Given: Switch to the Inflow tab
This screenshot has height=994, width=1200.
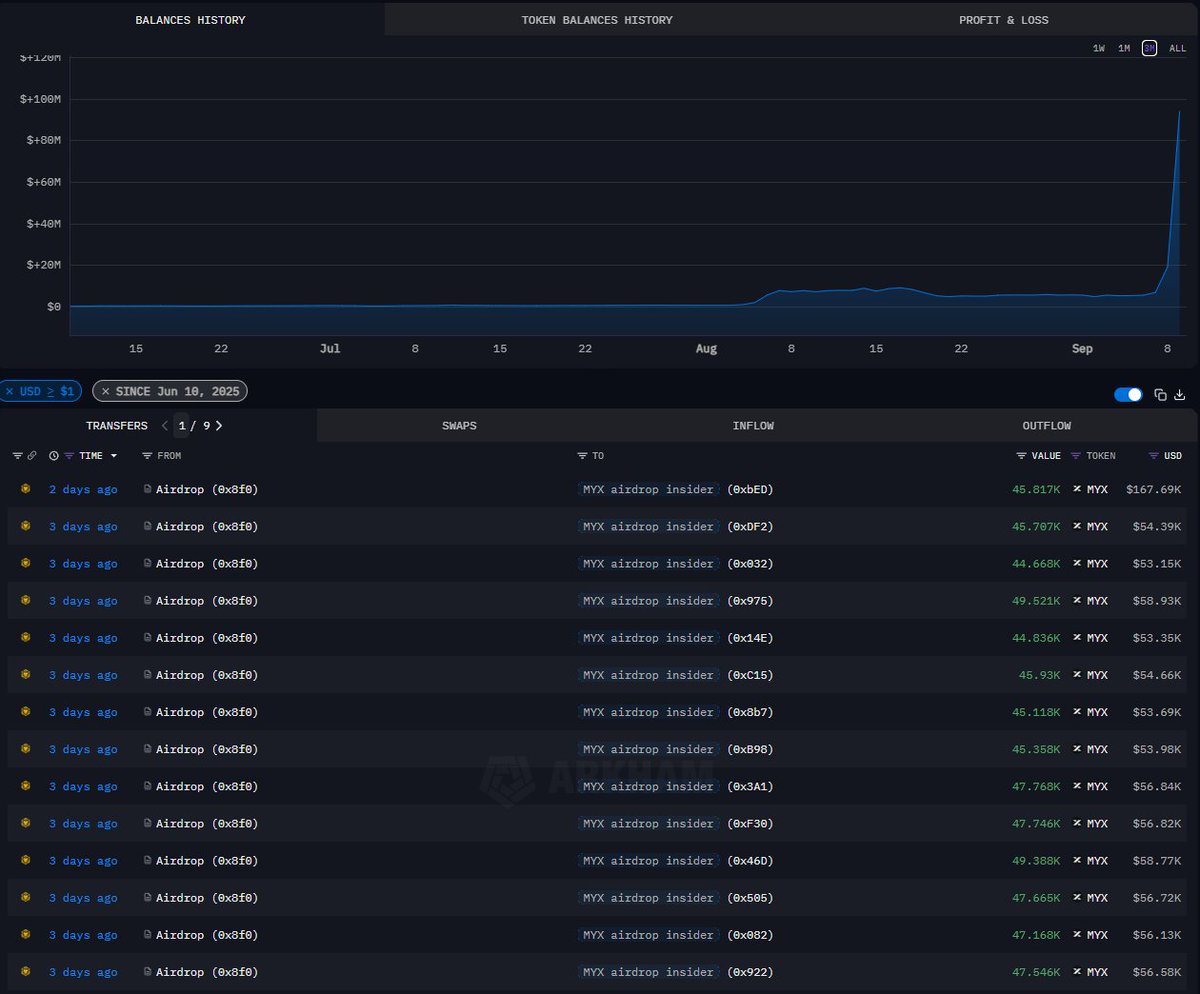Looking at the screenshot, I should click(x=753, y=425).
